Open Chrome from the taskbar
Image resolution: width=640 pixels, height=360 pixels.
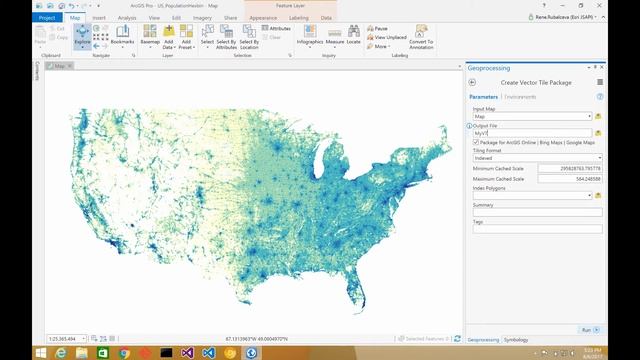[124, 353]
